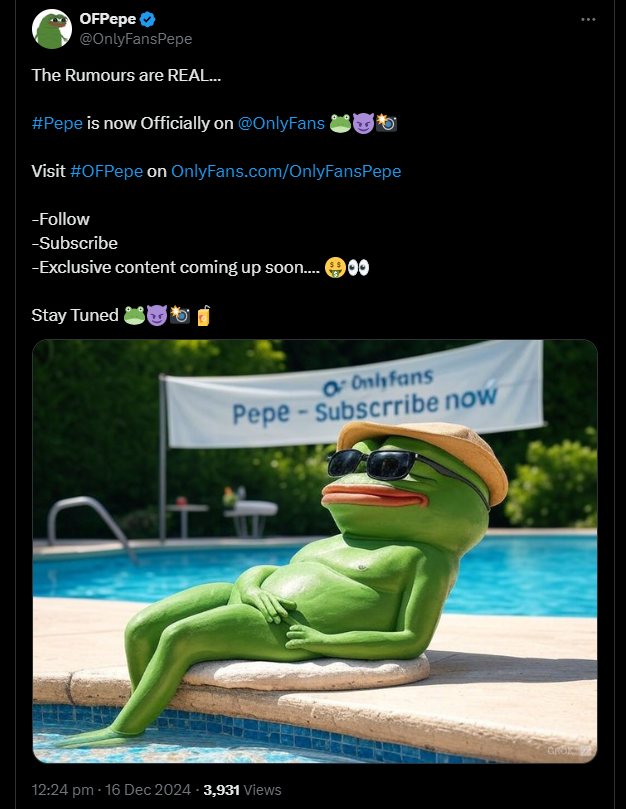Click OFPepe's blue verified badge
626x809 pixels.
point(147,17)
